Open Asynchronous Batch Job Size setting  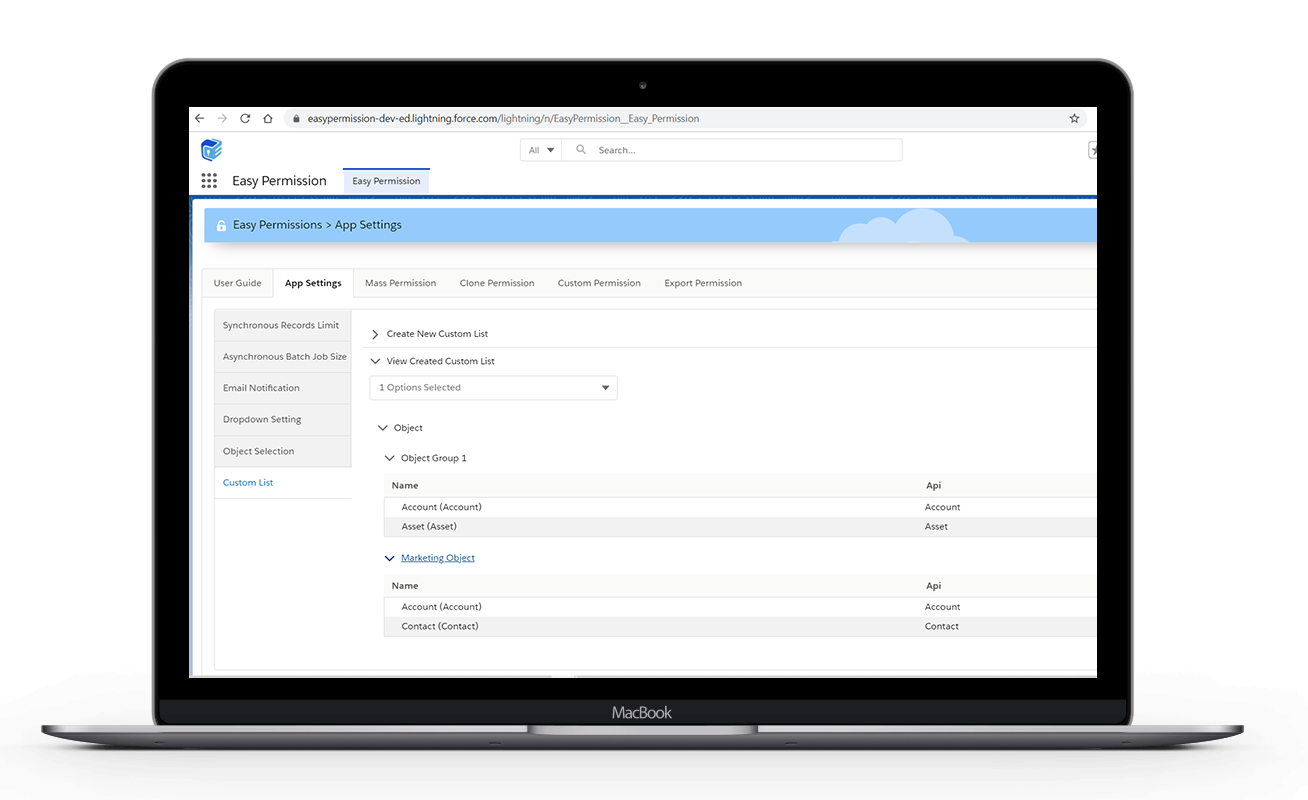[283, 357]
